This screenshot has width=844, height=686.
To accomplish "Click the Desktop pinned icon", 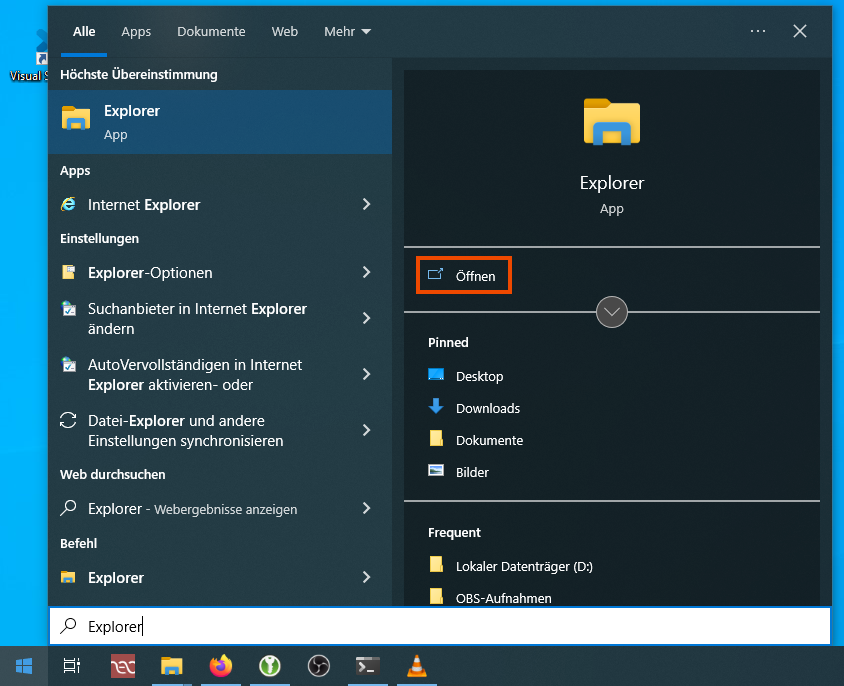I will [x=436, y=375].
